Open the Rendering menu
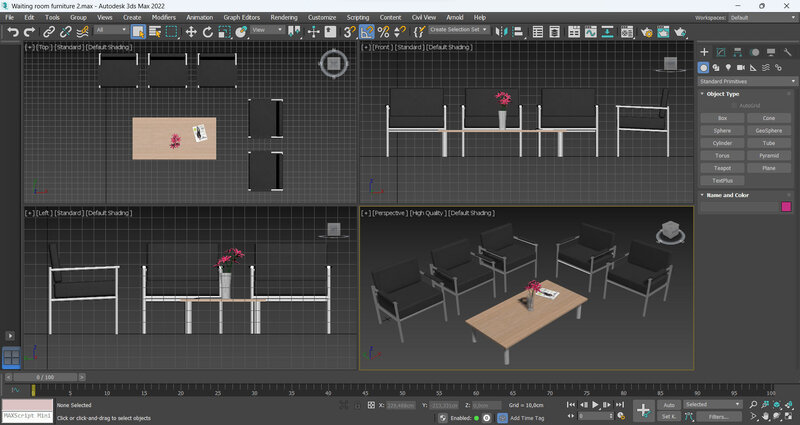800x425 pixels. pos(284,17)
